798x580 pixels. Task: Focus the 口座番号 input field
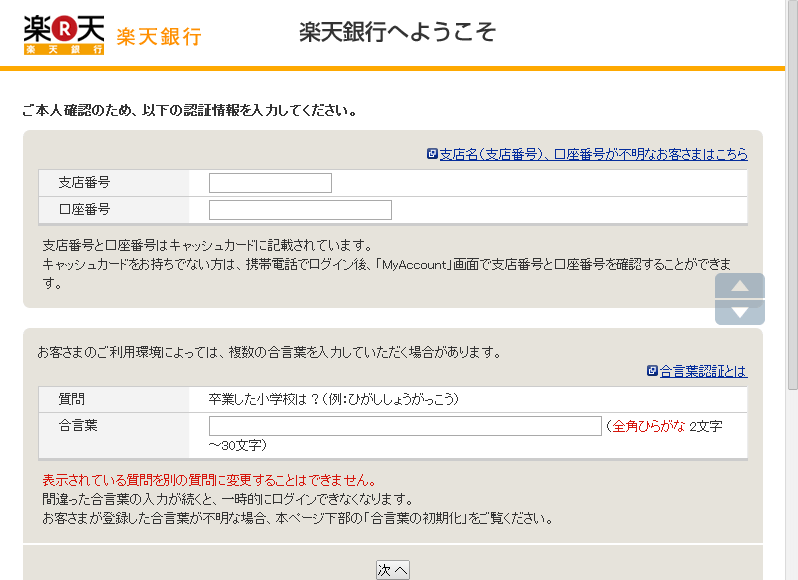[300, 210]
